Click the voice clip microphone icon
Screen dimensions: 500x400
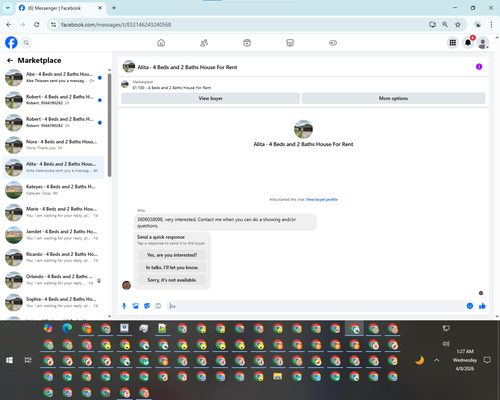[124, 306]
